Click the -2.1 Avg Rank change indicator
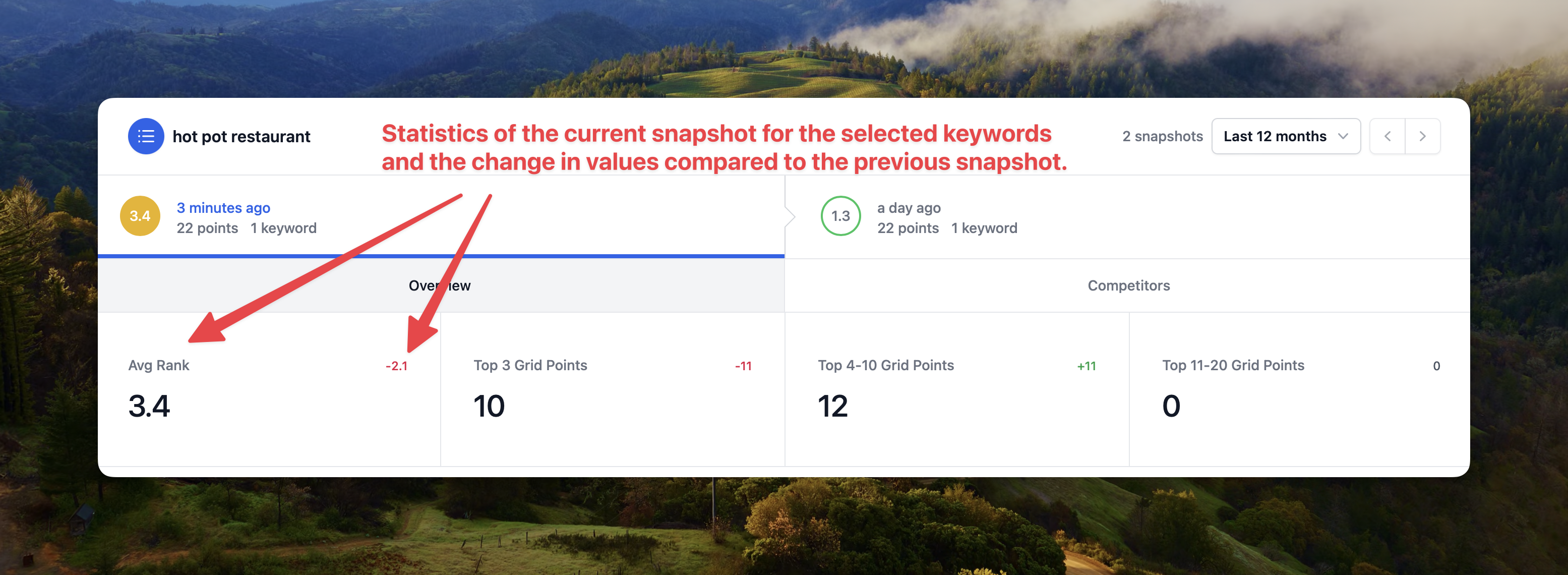Viewport: 1568px width, 575px height. click(396, 366)
